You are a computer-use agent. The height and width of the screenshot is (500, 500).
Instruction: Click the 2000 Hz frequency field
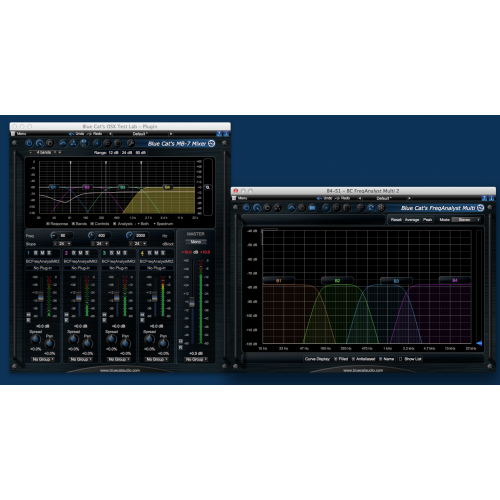point(142,235)
